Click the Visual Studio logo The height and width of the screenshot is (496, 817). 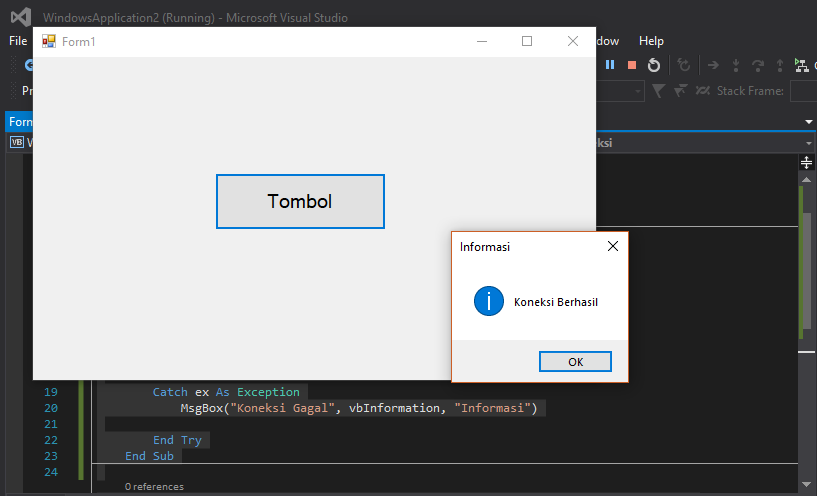pos(21,17)
